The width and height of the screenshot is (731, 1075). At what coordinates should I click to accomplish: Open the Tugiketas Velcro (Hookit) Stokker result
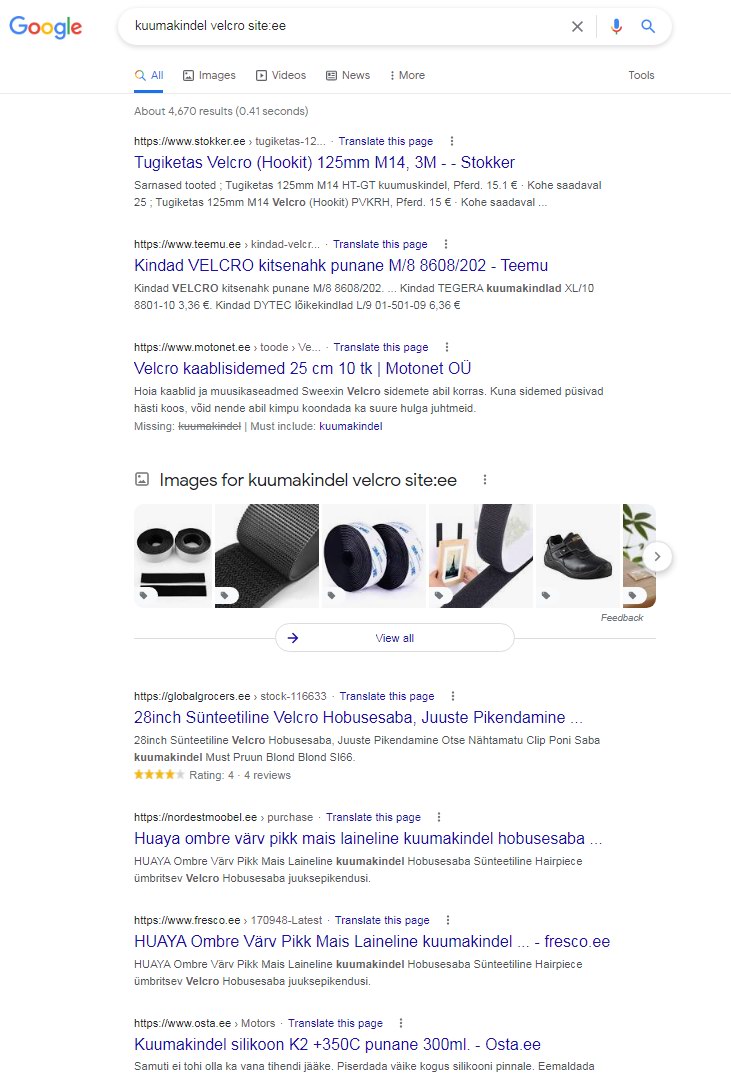point(324,162)
